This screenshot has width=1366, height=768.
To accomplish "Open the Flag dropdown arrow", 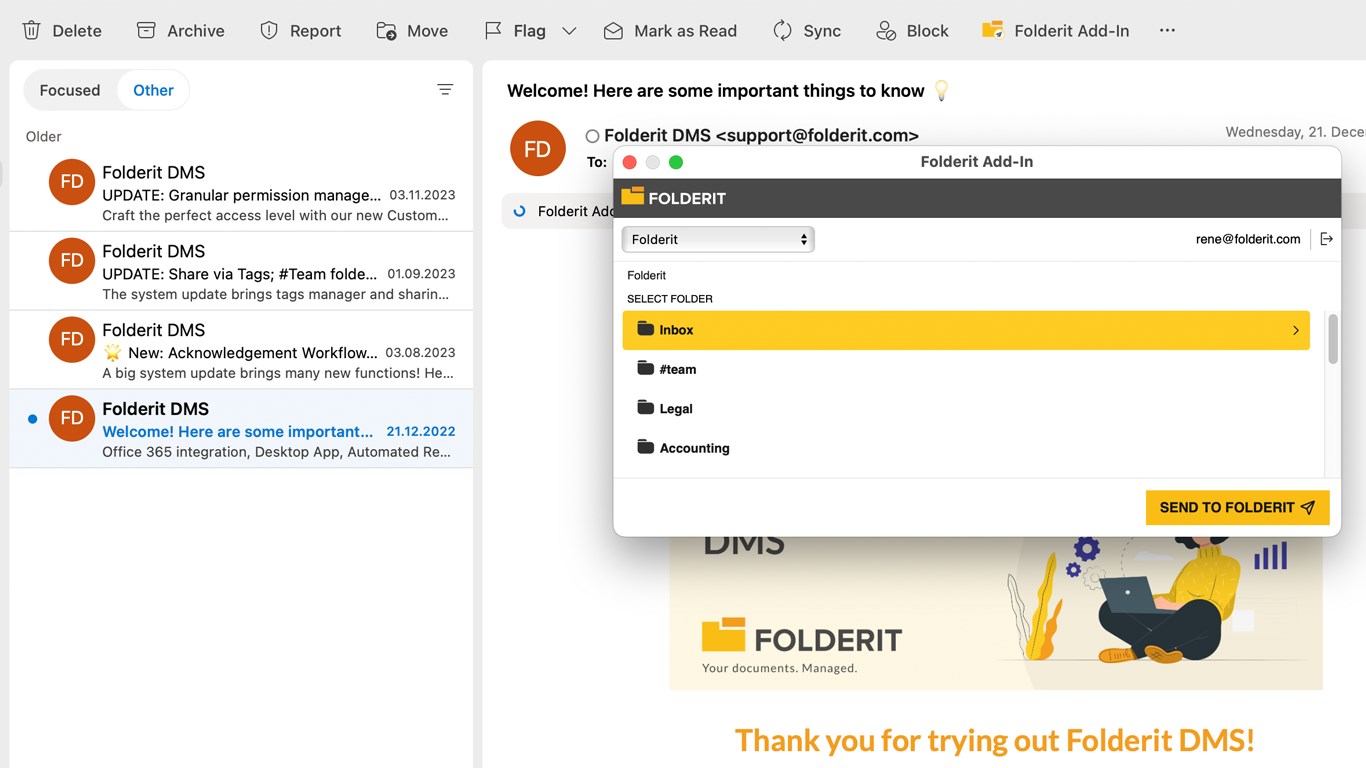I will pos(569,31).
